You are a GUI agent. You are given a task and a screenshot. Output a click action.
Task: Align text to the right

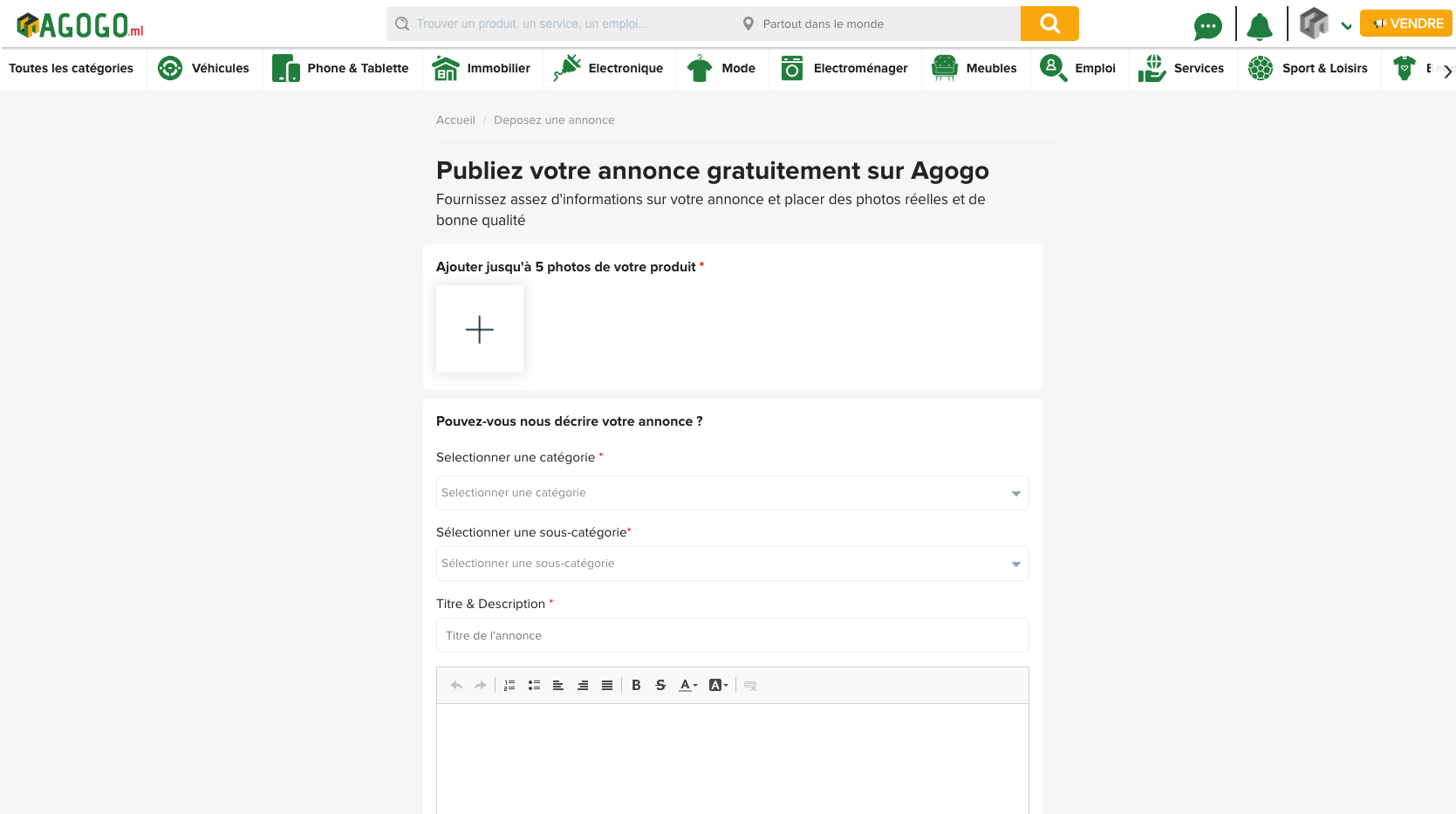pyautogui.click(x=583, y=686)
